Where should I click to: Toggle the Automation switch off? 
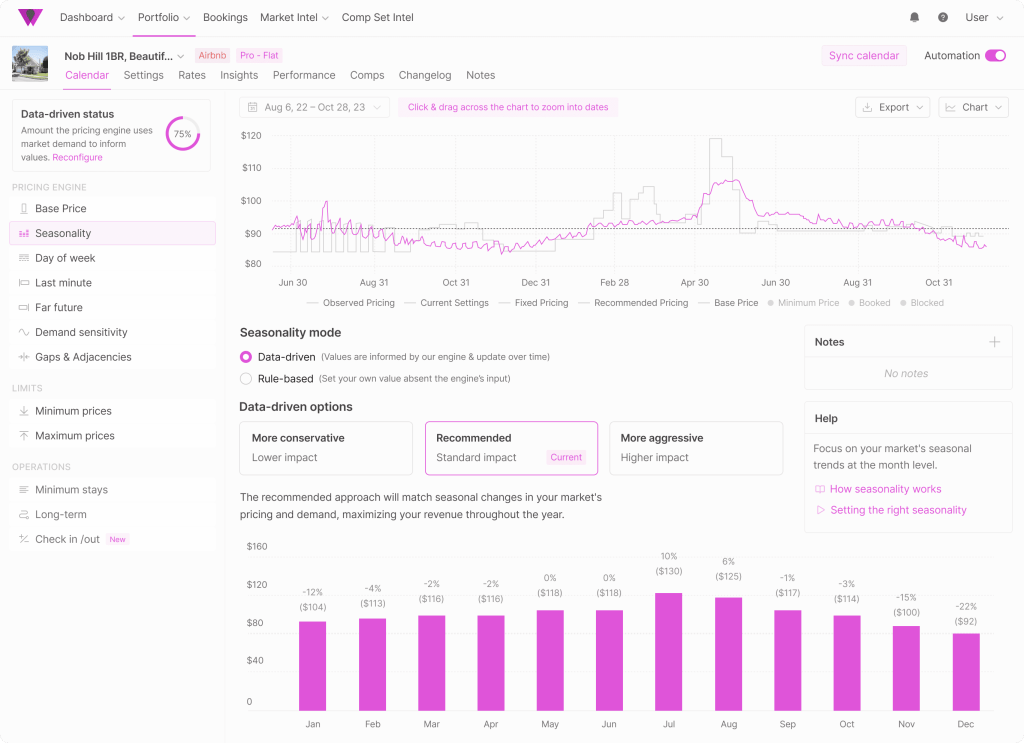tap(995, 56)
